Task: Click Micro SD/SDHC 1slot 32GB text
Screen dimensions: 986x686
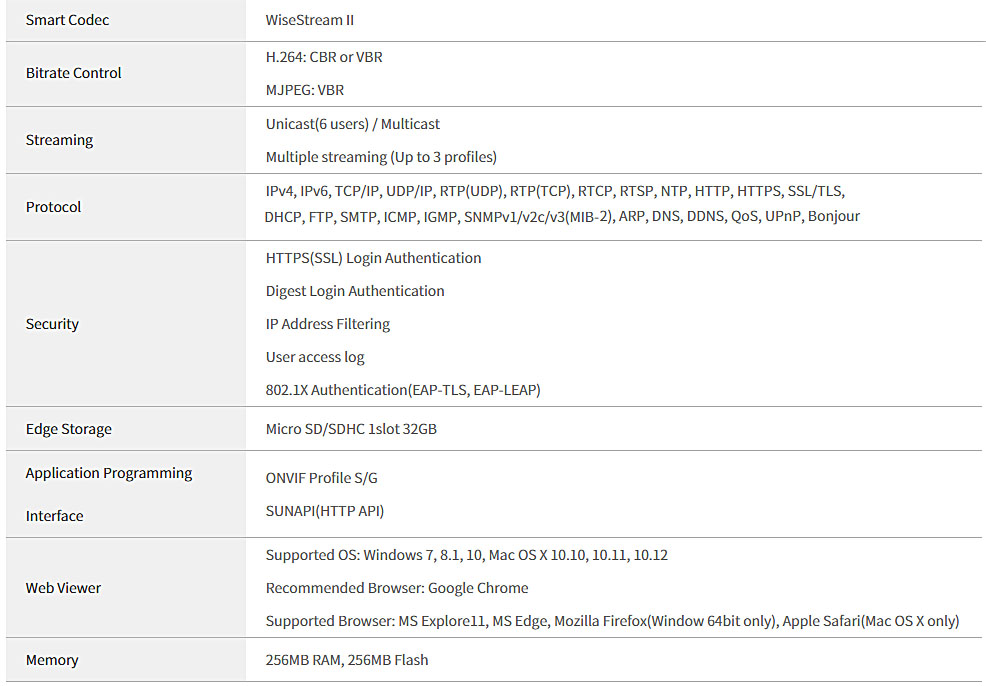Action: click(351, 429)
